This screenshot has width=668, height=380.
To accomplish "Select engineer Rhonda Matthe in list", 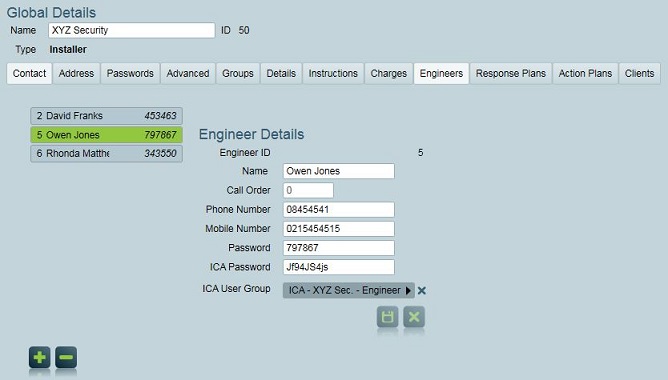I will (x=107, y=153).
